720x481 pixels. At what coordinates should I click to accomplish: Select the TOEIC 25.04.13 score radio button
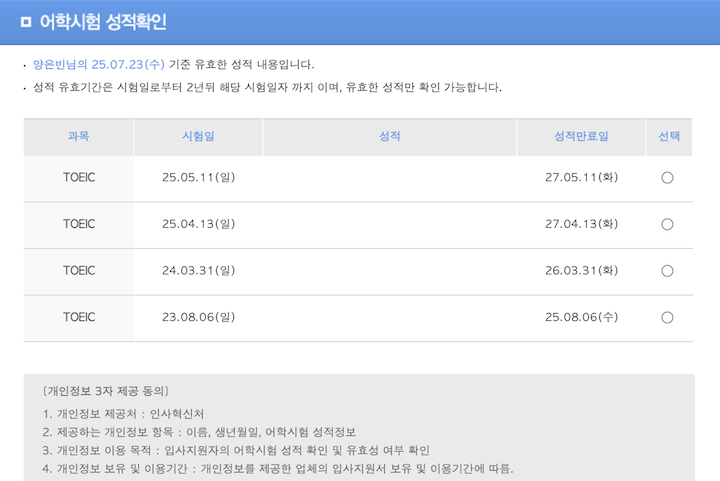[667, 224]
